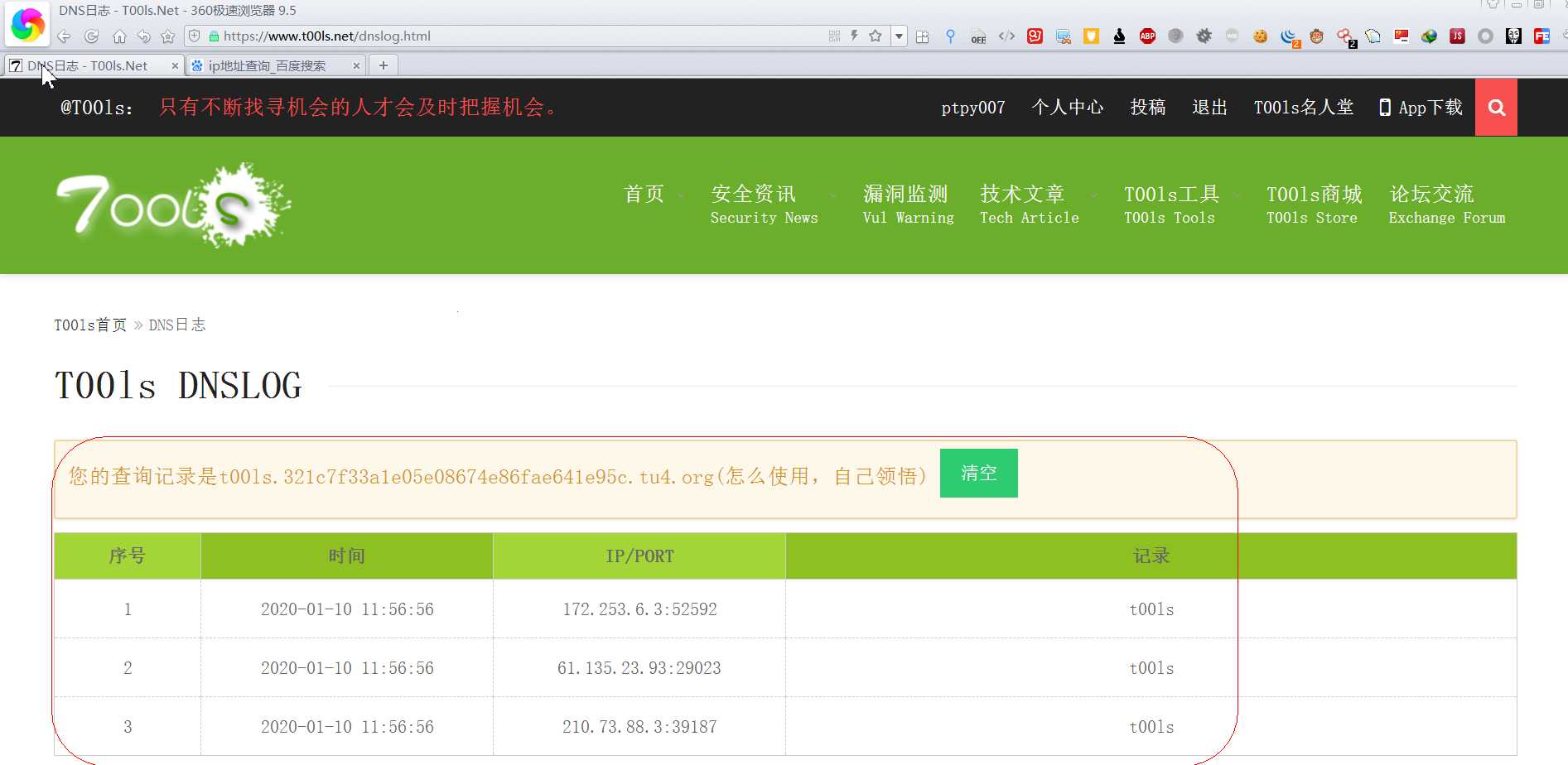Return via the T00ls首页 breadcrumb
This screenshot has height=765, width=1568.
[x=90, y=325]
